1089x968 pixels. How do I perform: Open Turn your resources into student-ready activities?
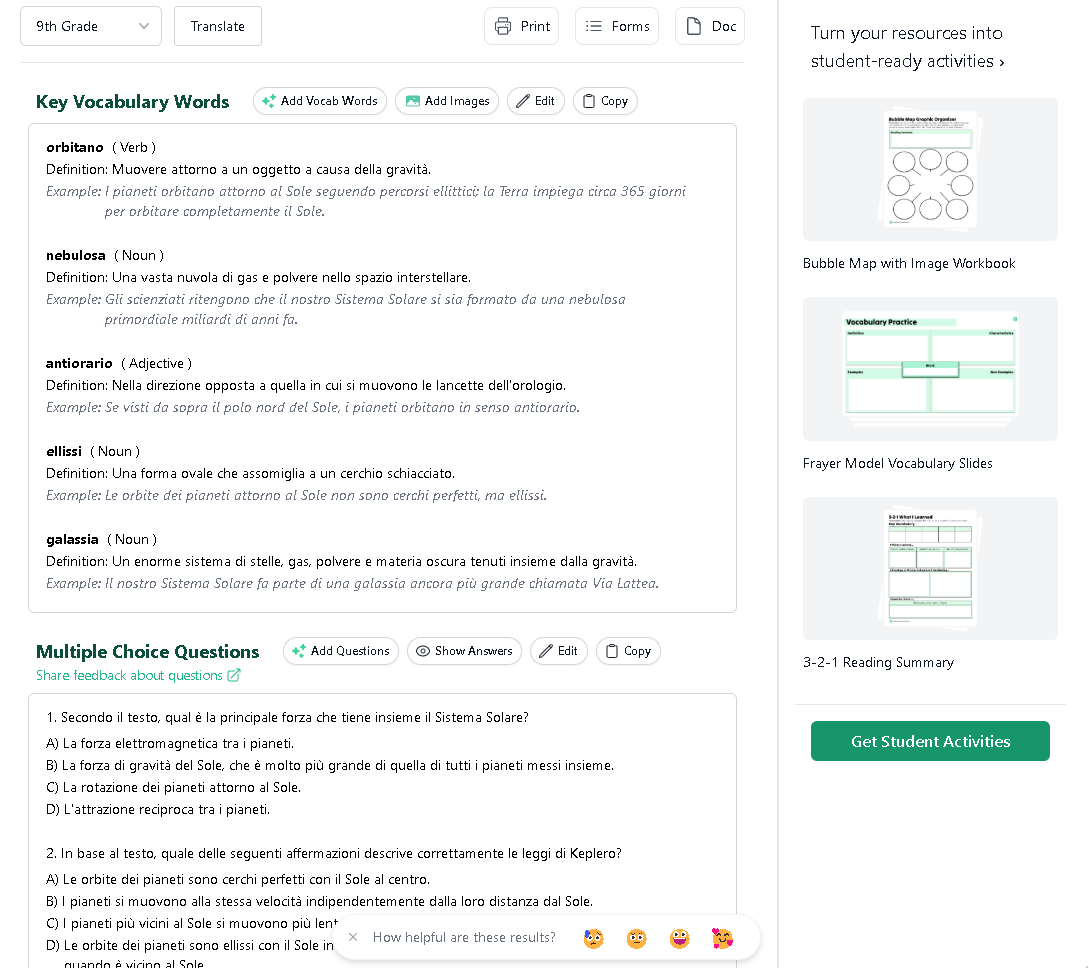(907, 47)
